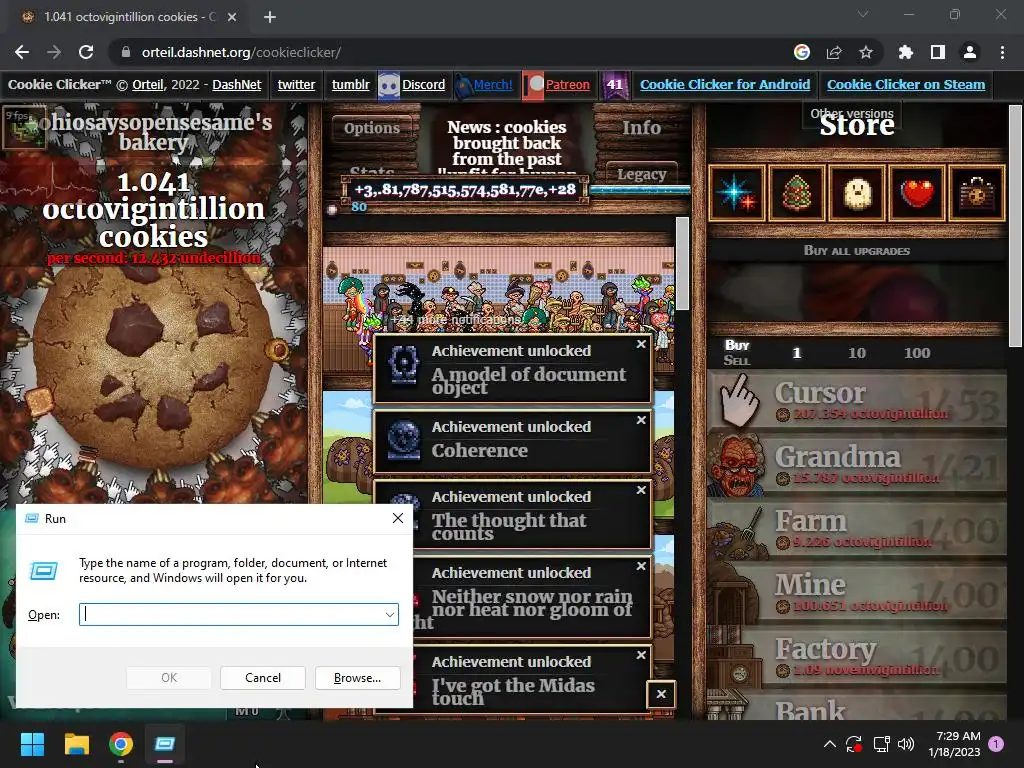Buy a Cursor building
The height and width of the screenshot is (768, 1024).
[x=857, y=400]
